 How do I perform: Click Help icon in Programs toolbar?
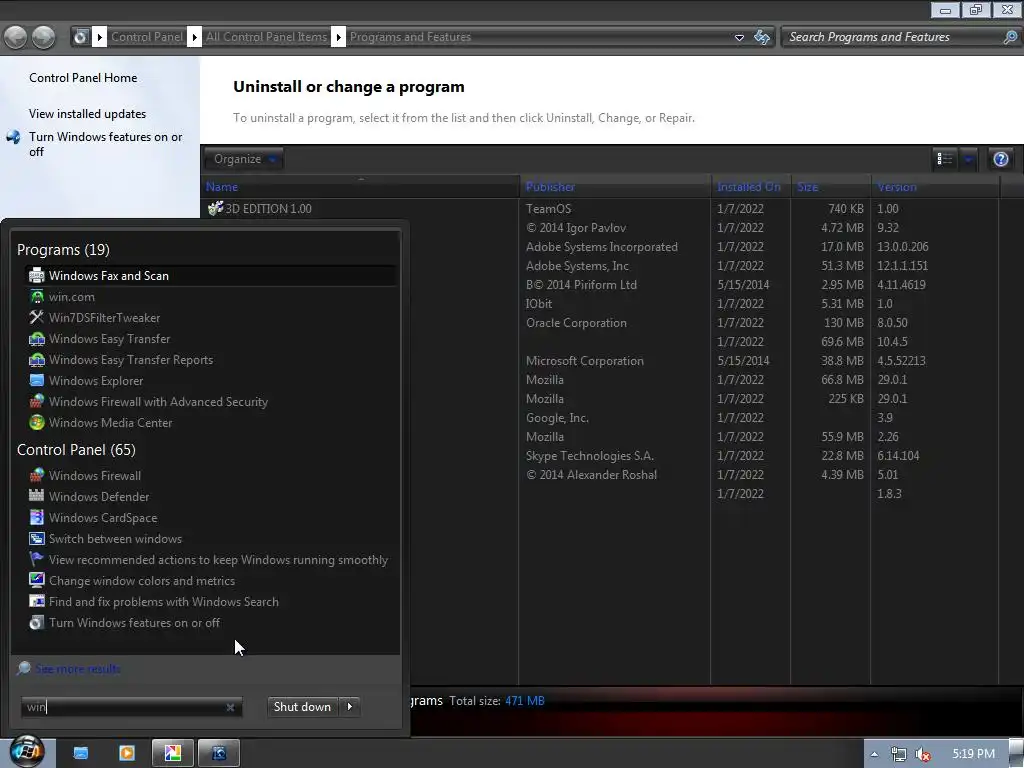[x=1000, y=159]
